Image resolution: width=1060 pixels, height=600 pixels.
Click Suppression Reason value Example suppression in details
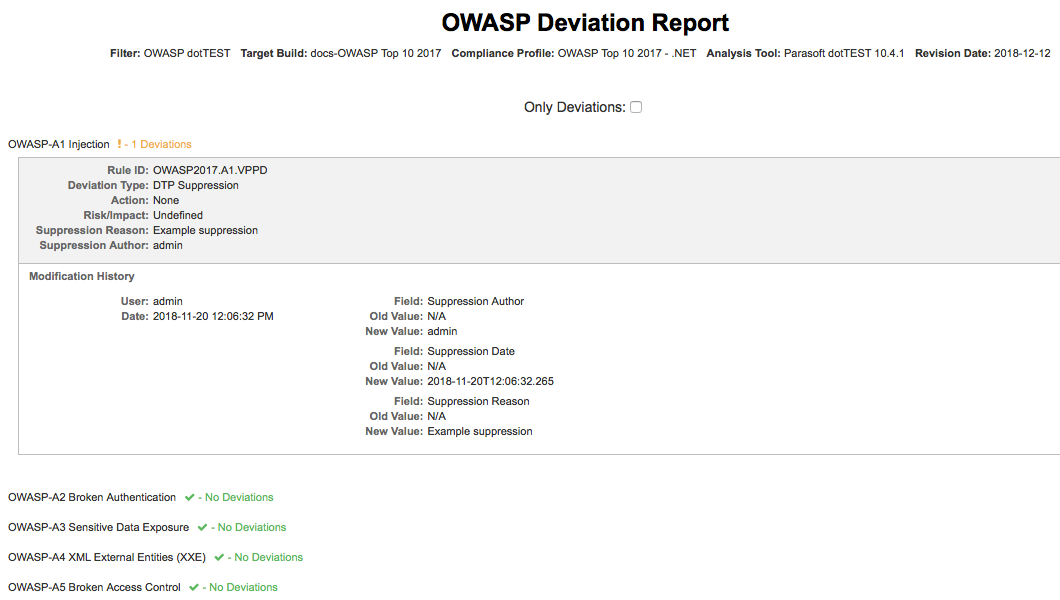pos(206,230)
